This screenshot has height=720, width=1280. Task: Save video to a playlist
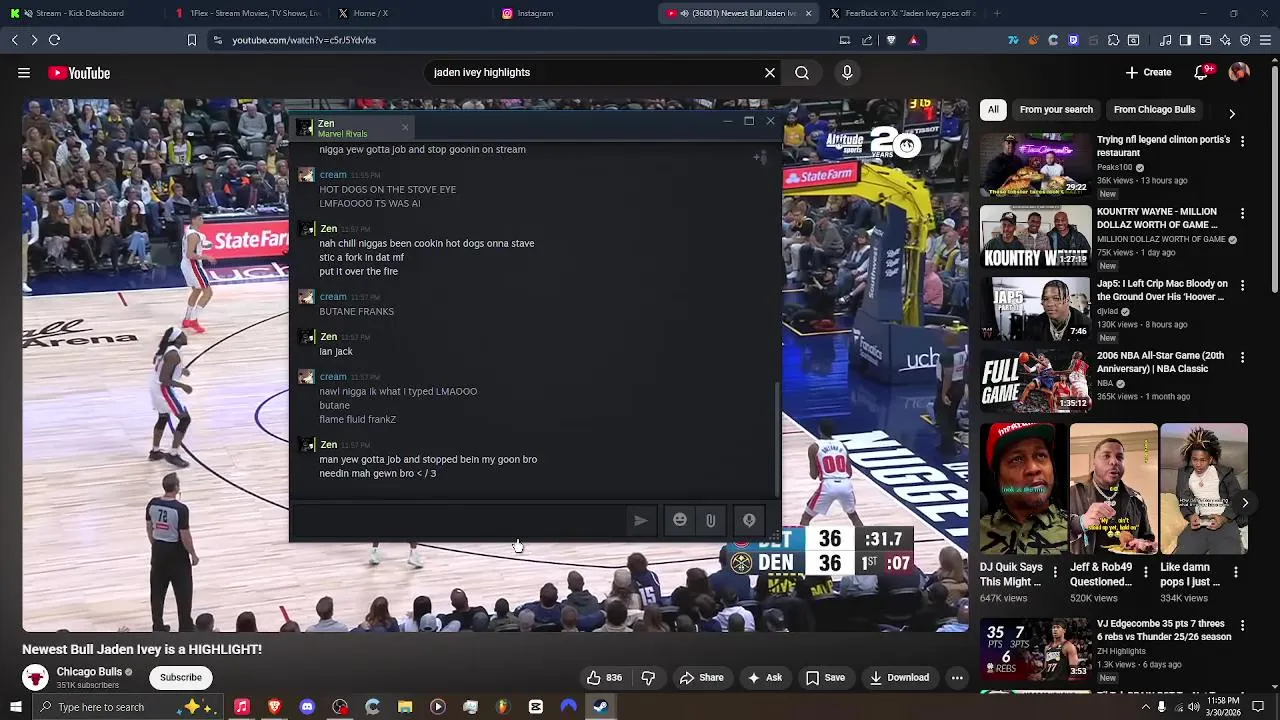pos(825,678)
